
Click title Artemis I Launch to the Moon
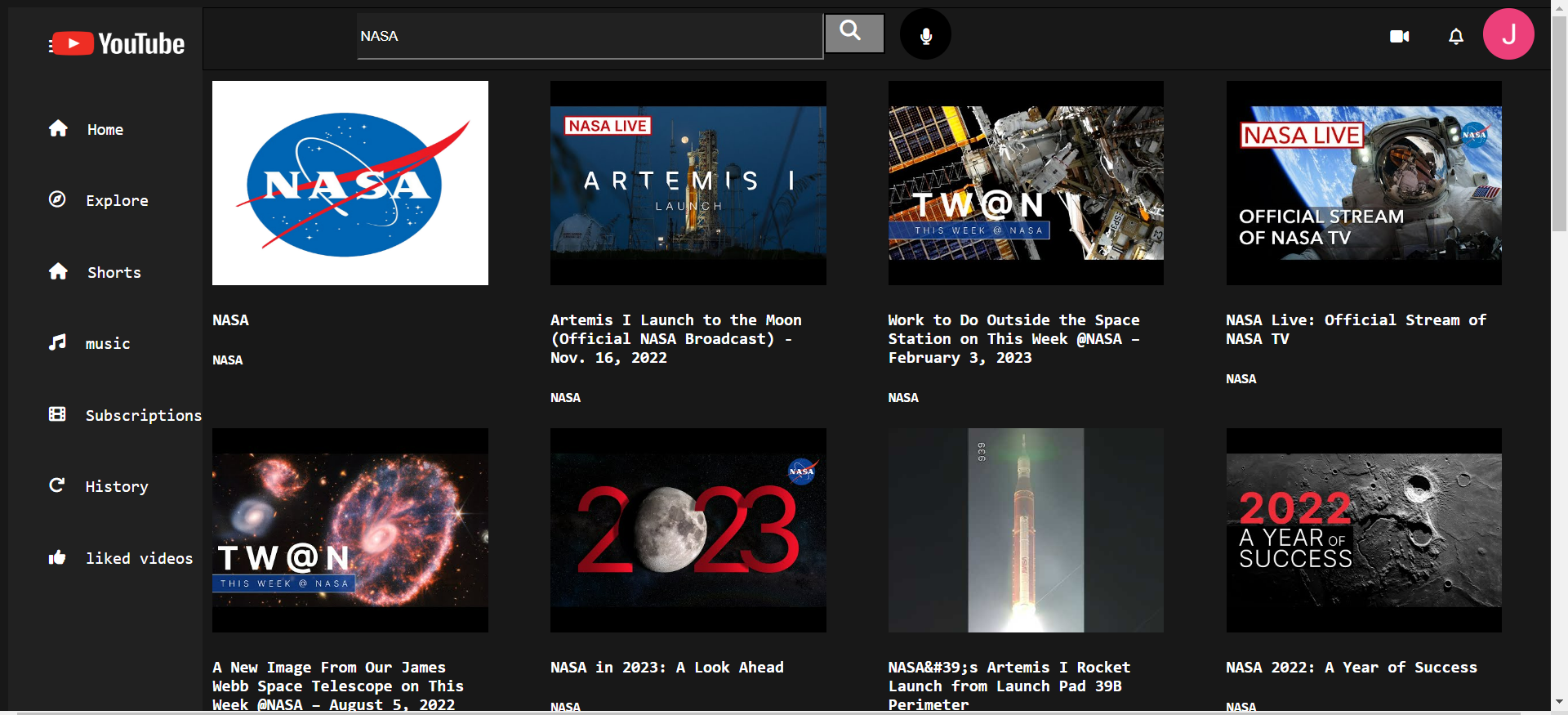pyautogui.click(x=676, y=339)
